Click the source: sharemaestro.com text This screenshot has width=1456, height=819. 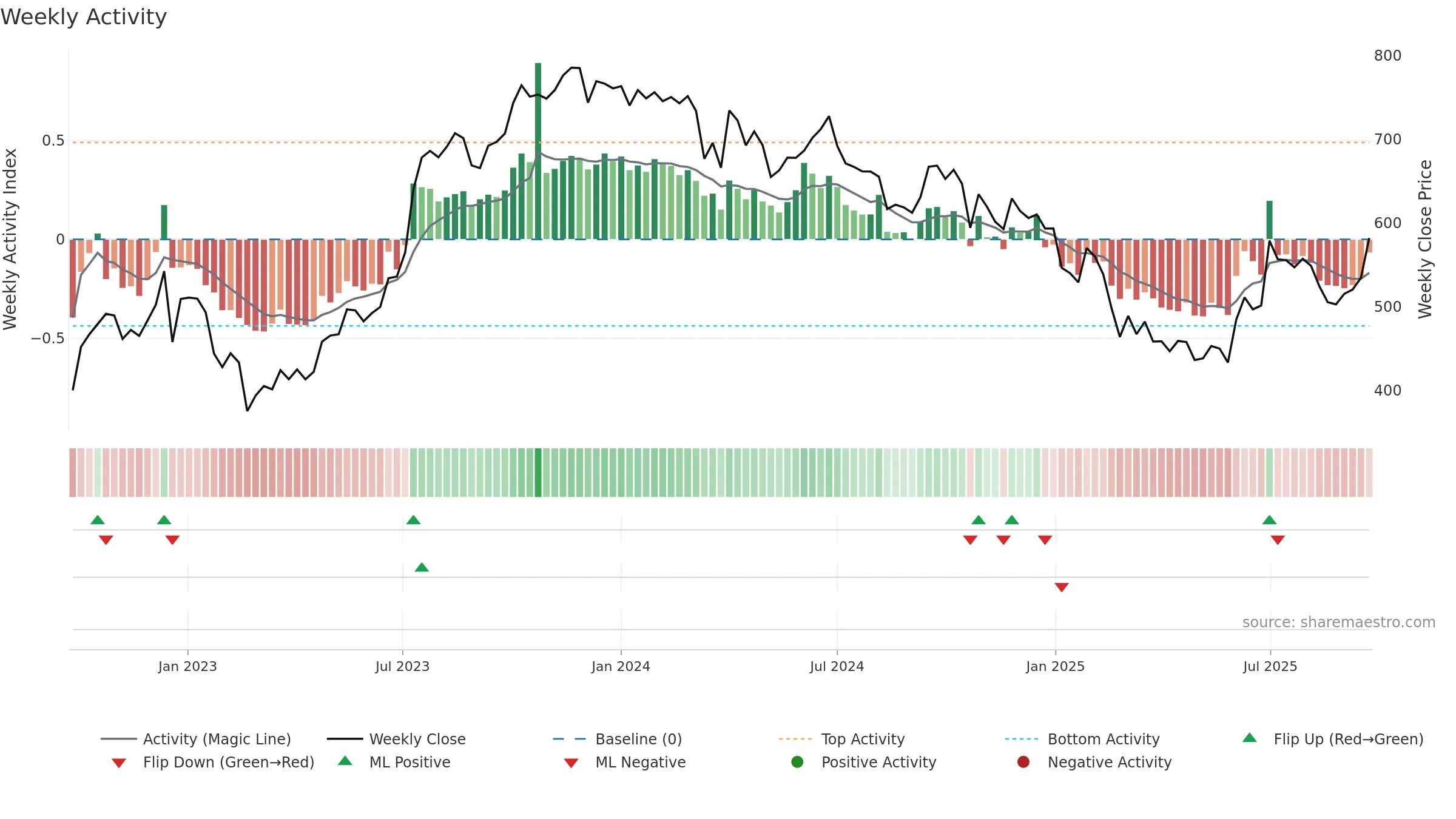coord(1339,622)
